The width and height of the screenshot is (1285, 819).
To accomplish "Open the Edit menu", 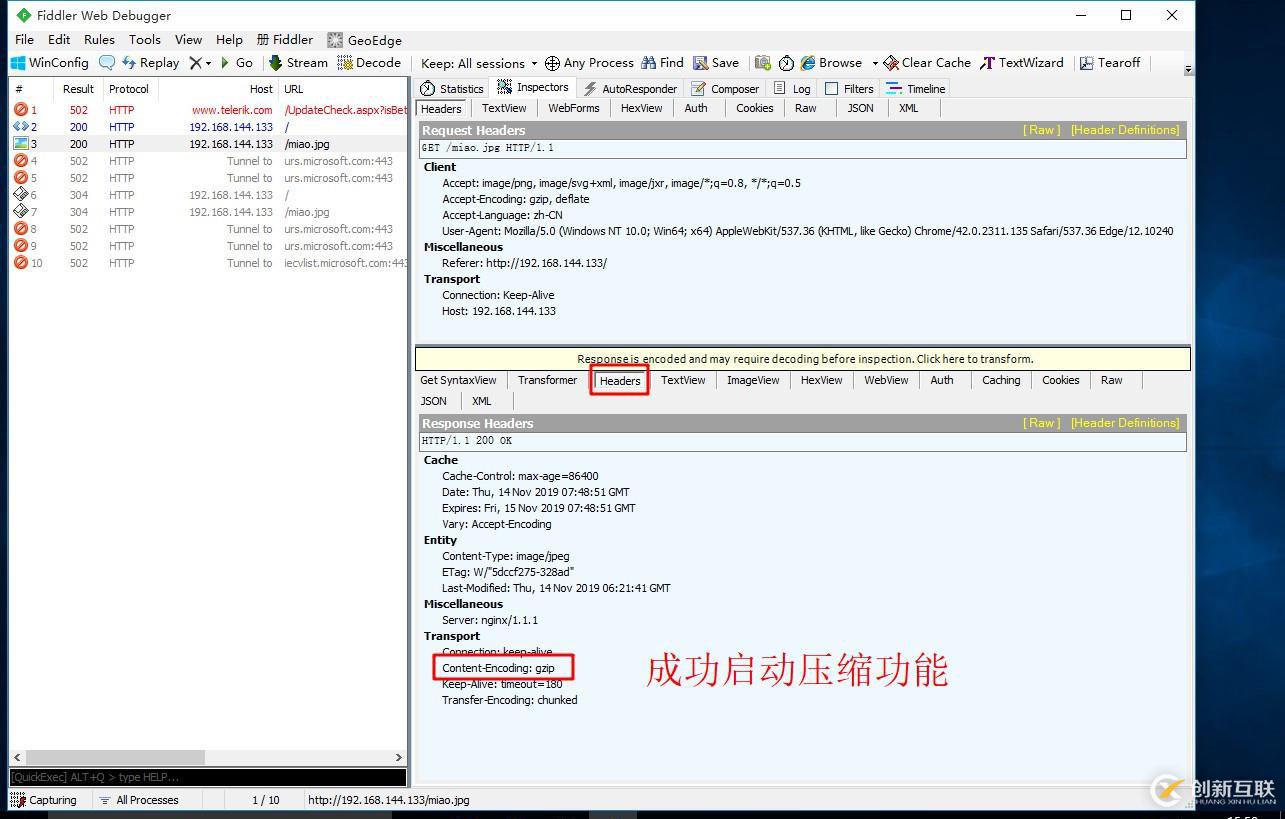I will pos(59,40).
